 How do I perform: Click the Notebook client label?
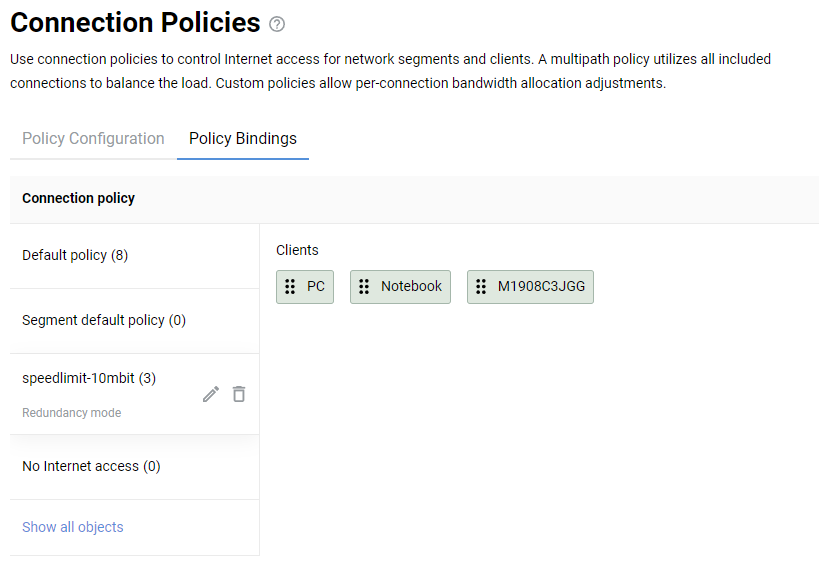click(411, 286)
